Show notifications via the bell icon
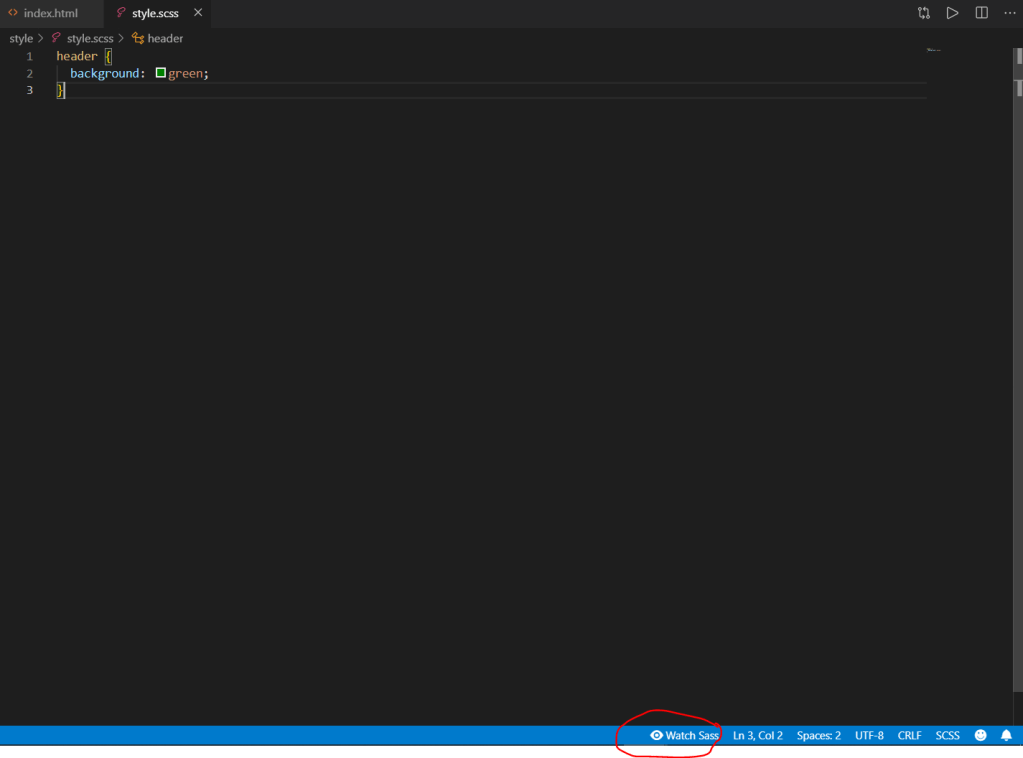 pyautogui.click(x=1006, y=735)
